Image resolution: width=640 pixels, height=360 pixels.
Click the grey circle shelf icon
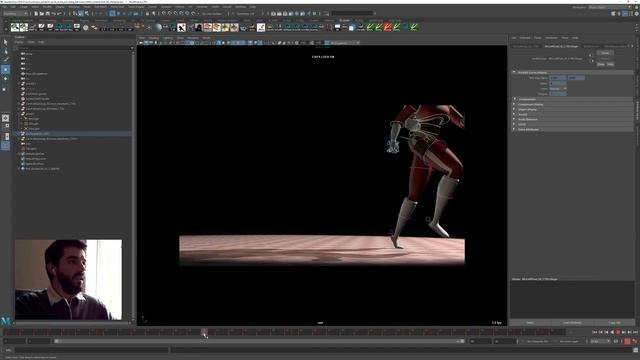pos(85,27)
